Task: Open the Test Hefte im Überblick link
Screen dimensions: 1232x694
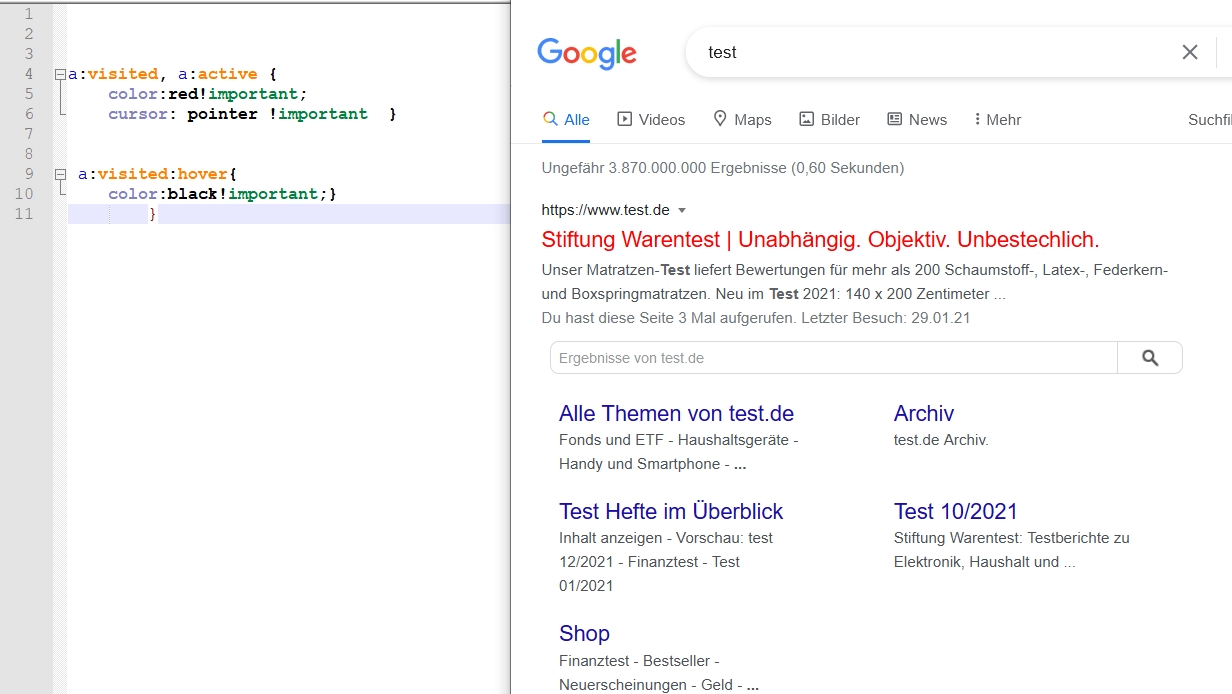Action: coord(671,512)
